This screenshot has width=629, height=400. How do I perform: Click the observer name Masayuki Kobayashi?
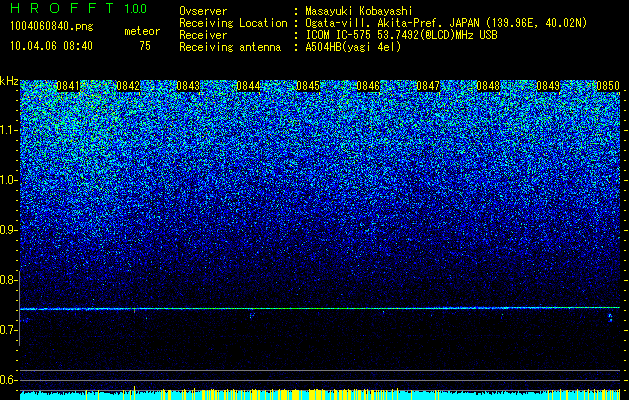click(x=359, y=11)
